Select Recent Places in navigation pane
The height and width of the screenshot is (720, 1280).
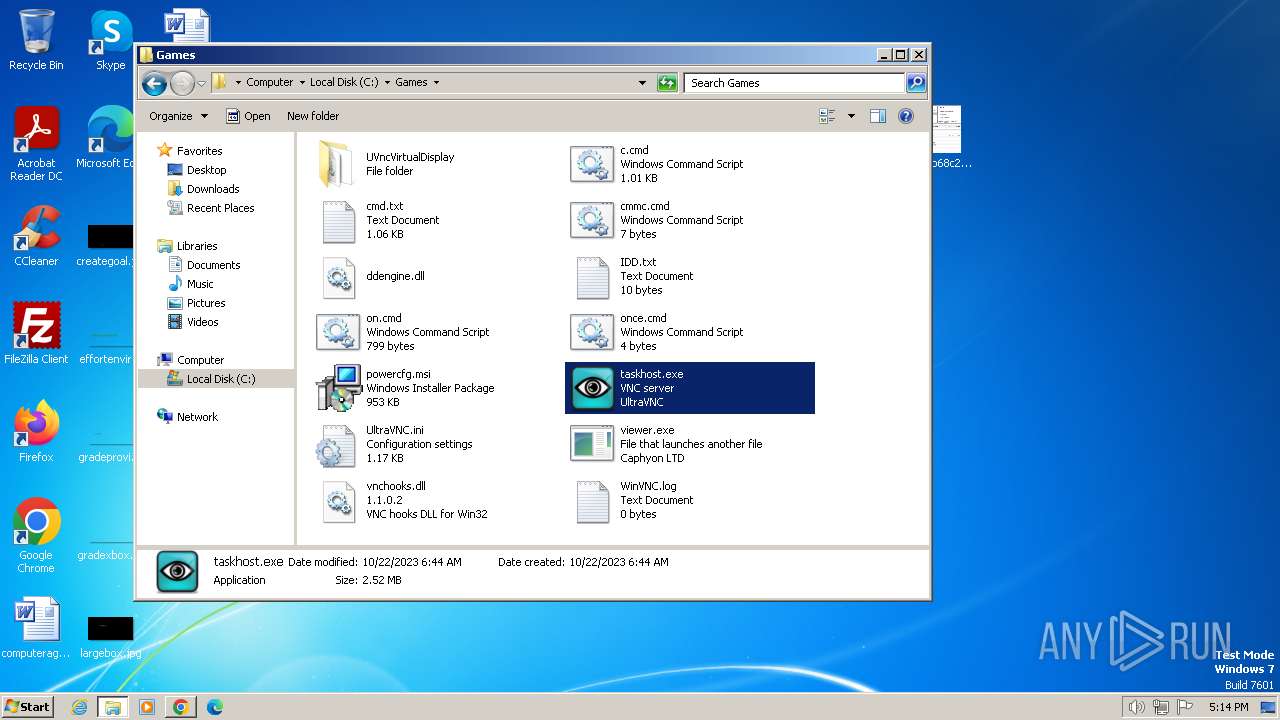coord(220,208)
